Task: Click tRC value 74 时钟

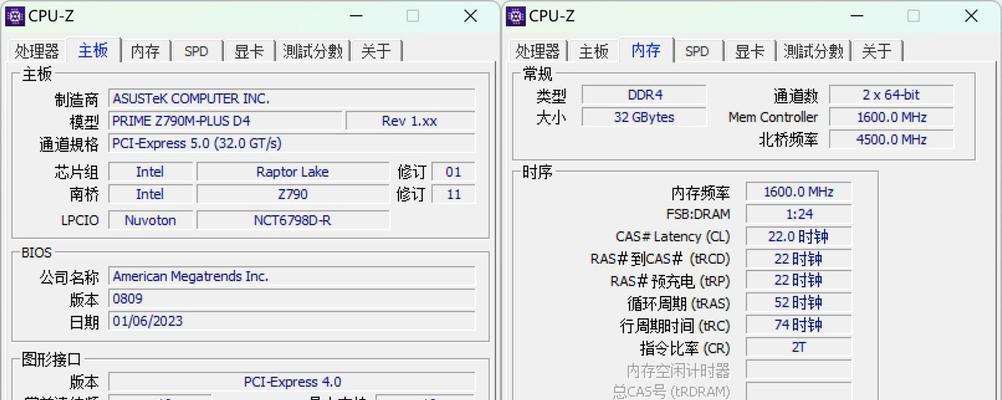Action: coord(799,325)
